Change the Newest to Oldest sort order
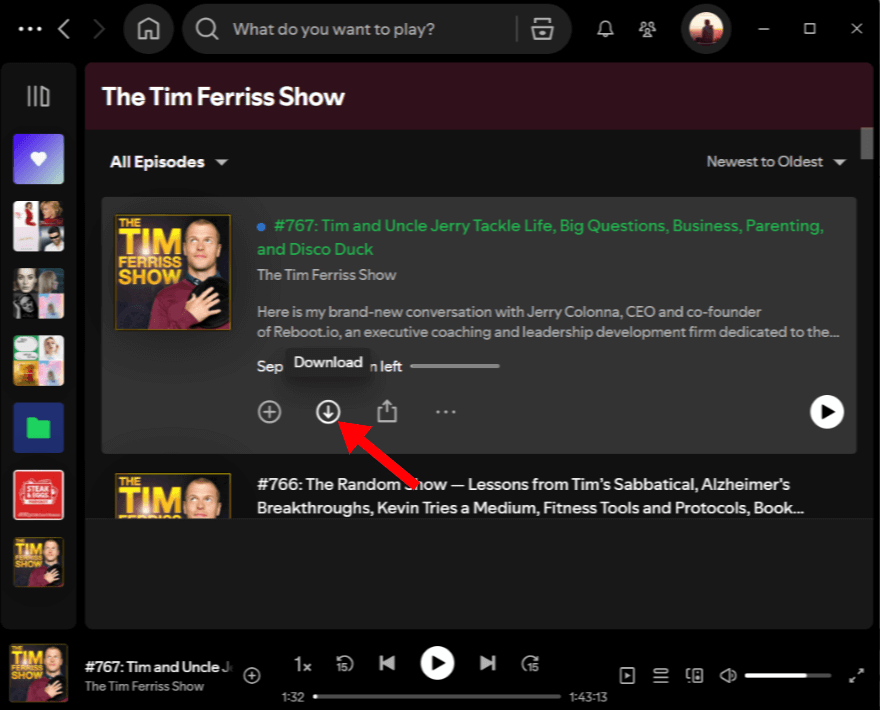 pyautogui.click(x=776, y=162)
